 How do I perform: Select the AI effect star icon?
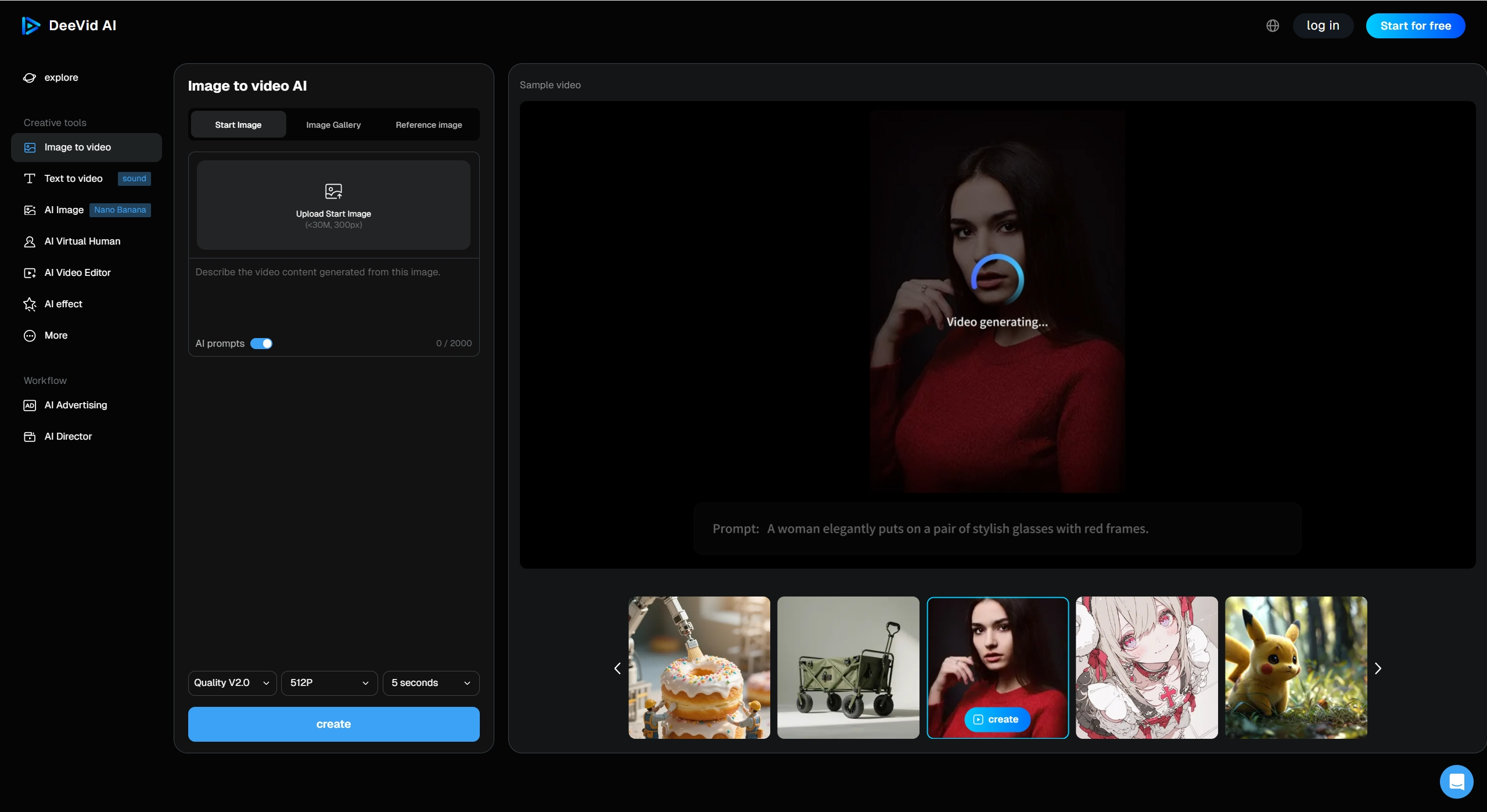30,304
